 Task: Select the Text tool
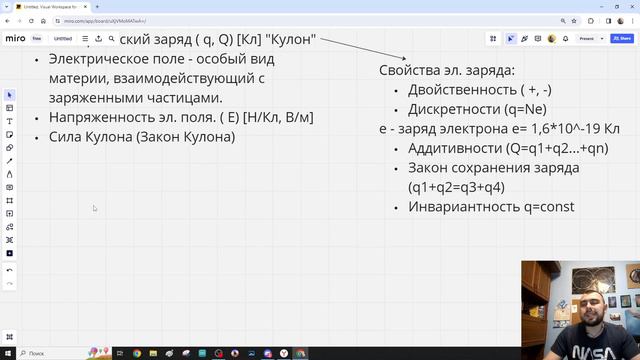pos(9,121)
